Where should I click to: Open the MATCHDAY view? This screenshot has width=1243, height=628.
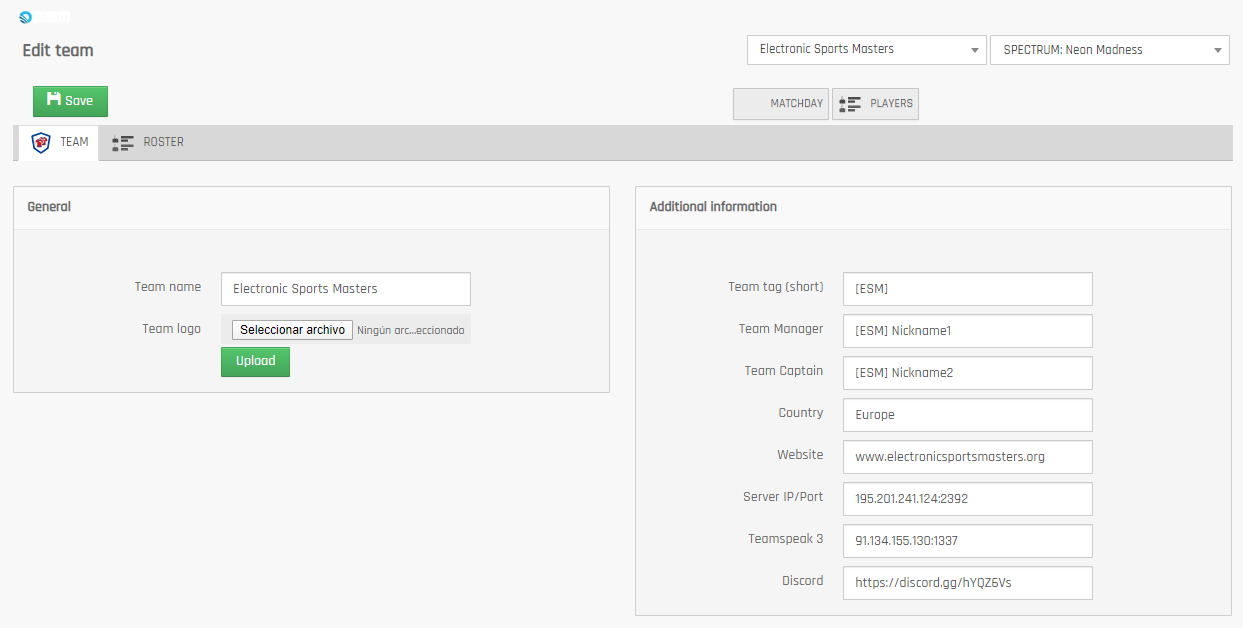point(781,104)
